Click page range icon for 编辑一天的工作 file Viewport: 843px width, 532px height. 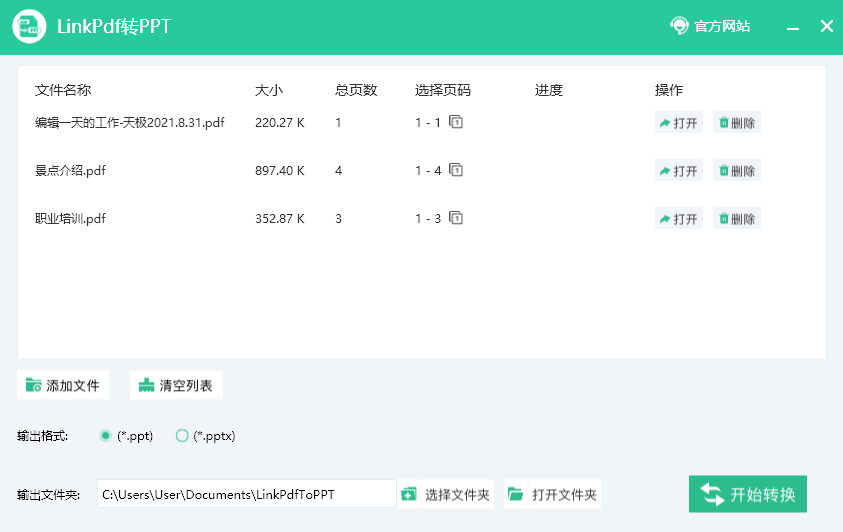[x=456, y=122]
